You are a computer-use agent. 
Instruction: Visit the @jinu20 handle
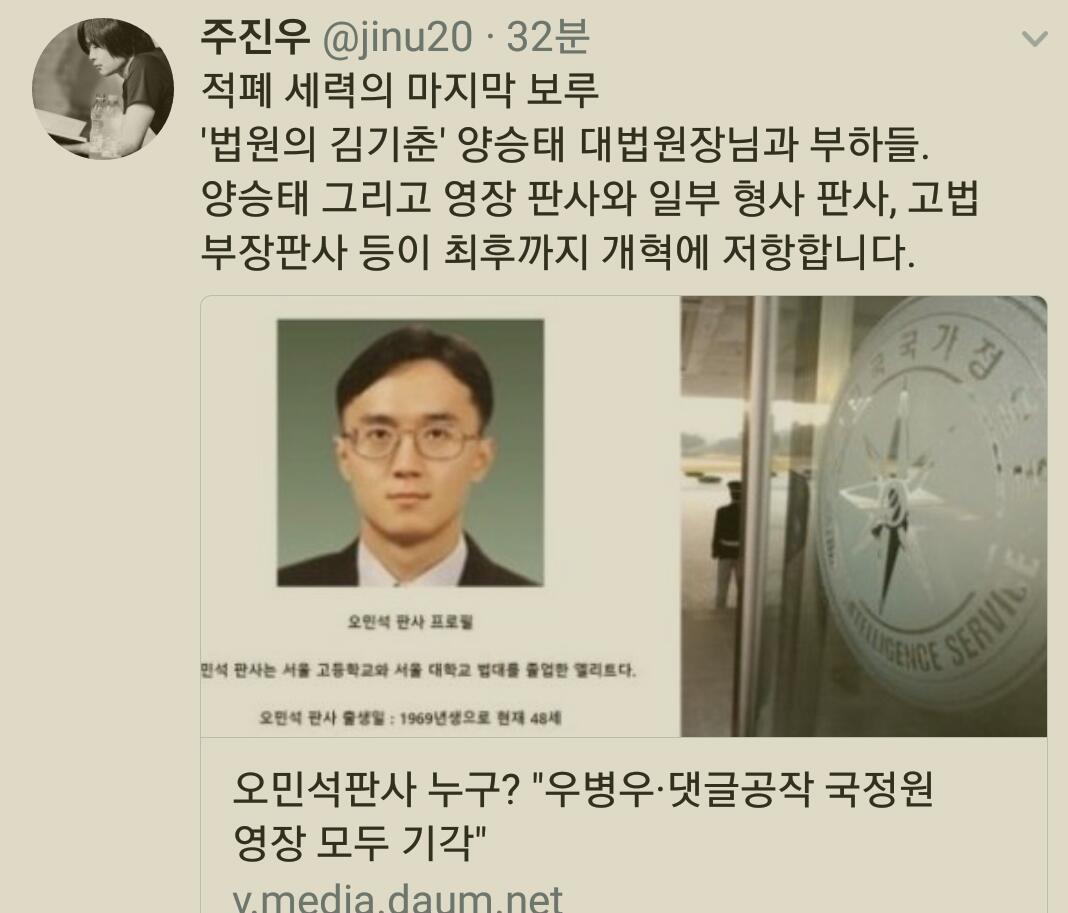pyautogui.click(x=396, y=37)
